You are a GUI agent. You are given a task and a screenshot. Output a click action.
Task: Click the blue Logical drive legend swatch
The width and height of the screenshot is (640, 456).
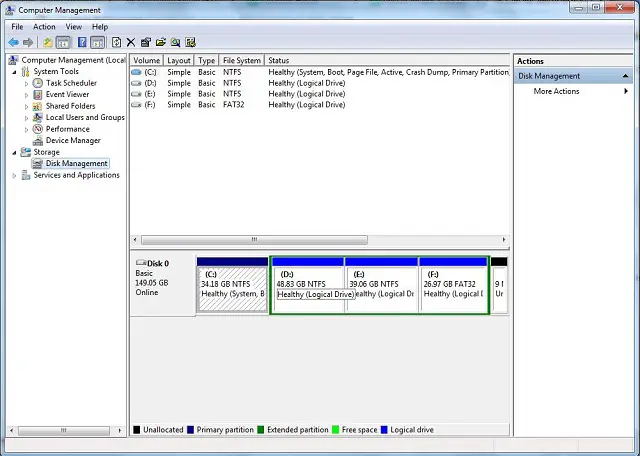click(x=384, y=430)
